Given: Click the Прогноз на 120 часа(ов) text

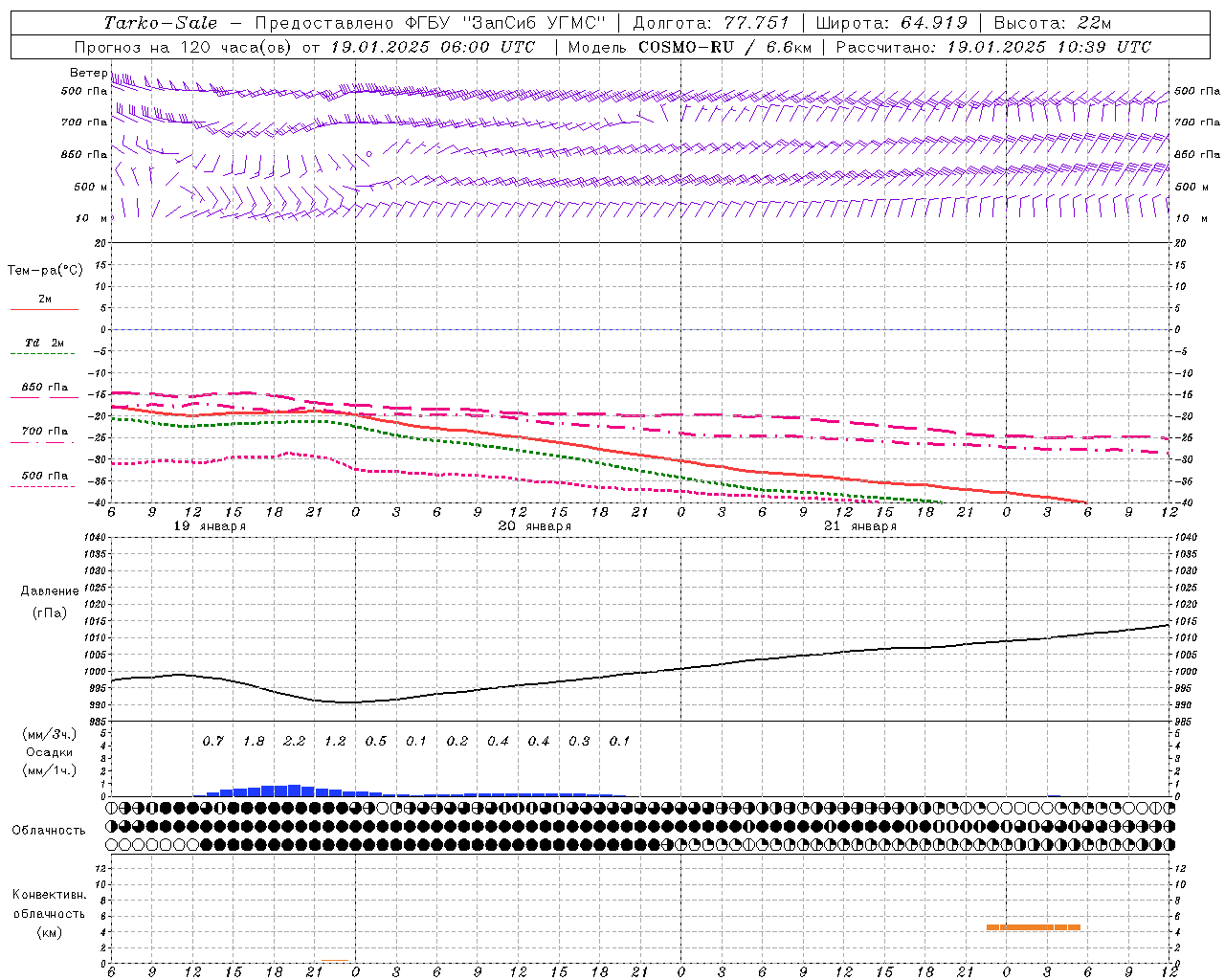Looking at the screenshot, I should (185, 47).
